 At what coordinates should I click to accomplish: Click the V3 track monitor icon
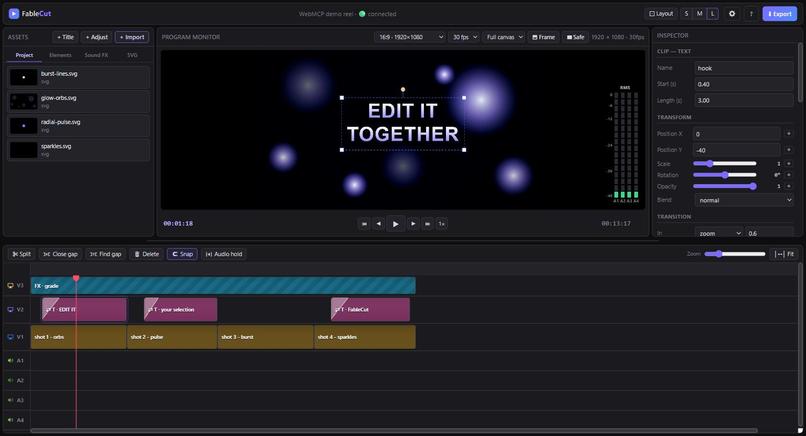[x=10, y=285]
